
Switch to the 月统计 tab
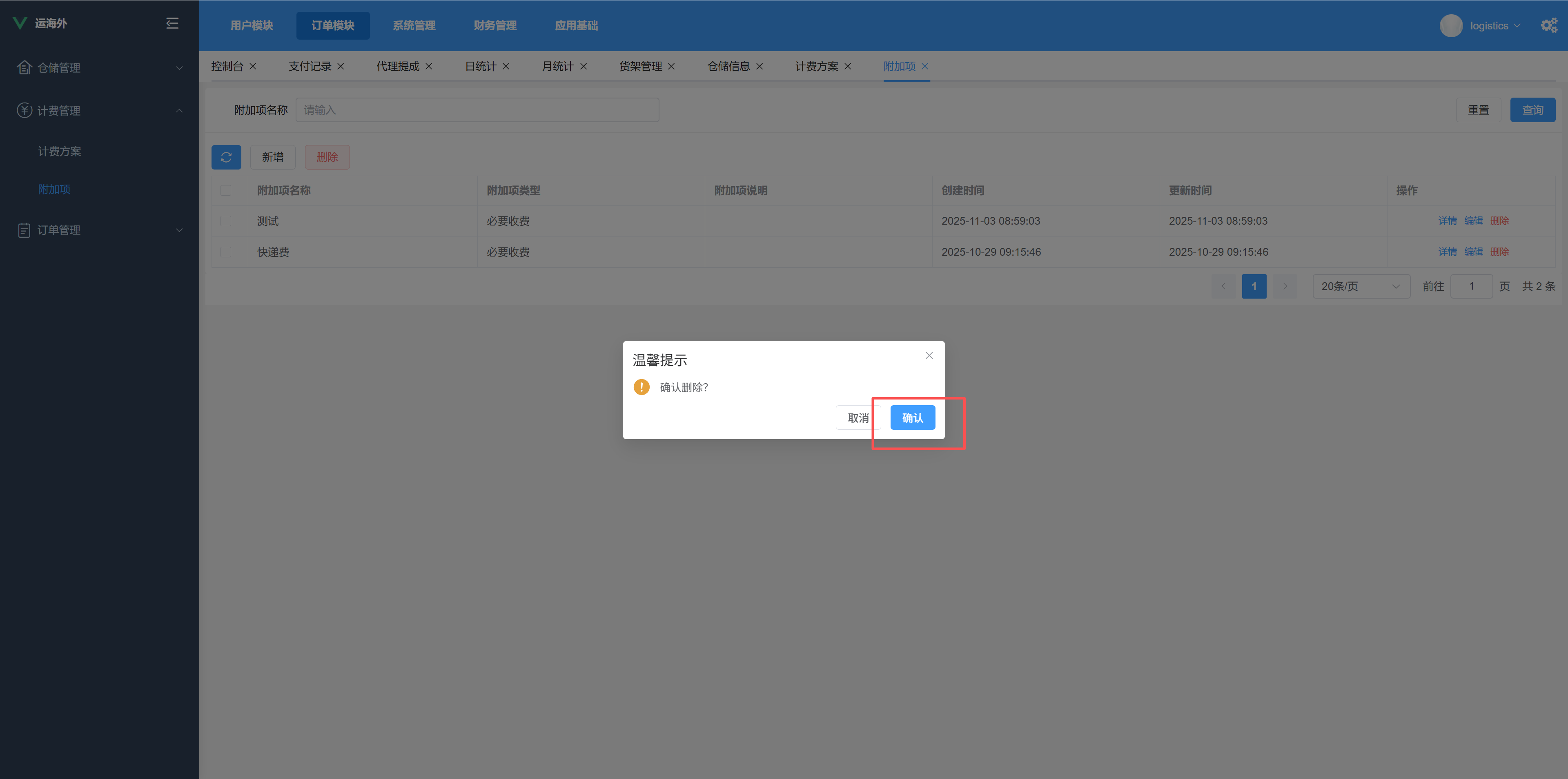557,67
